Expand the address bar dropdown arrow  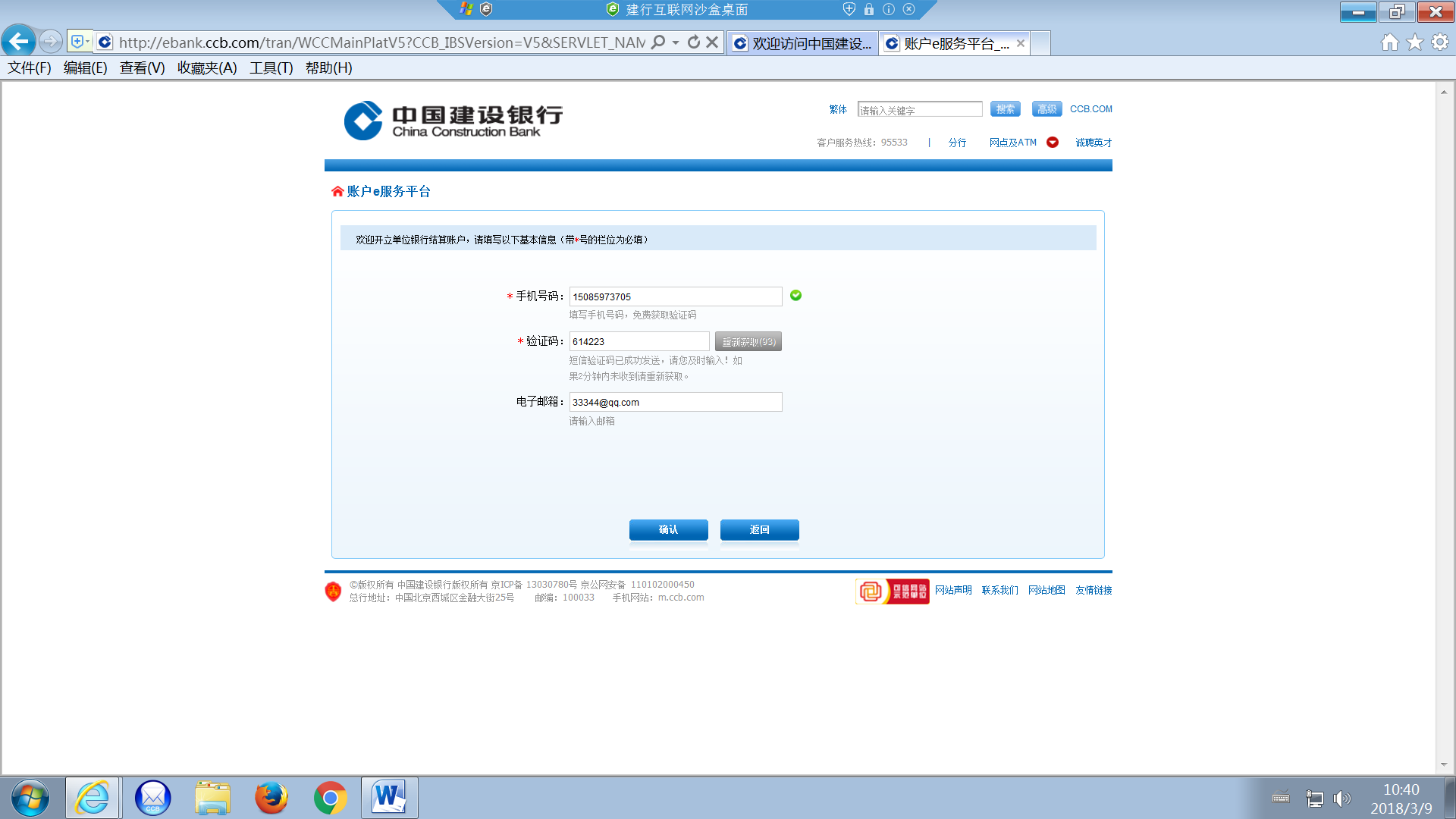676,42
